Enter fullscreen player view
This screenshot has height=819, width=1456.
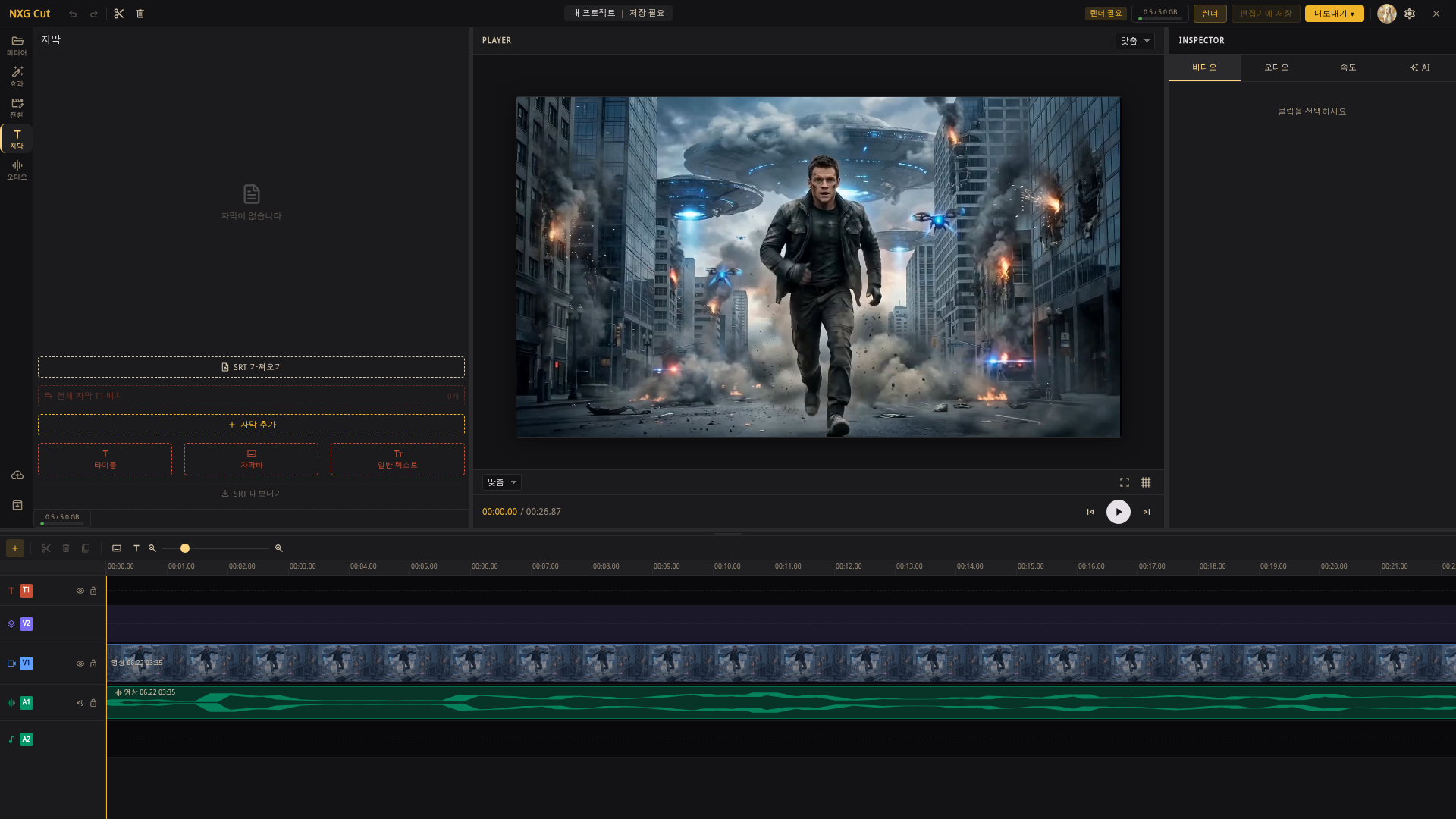(1125, 482)
